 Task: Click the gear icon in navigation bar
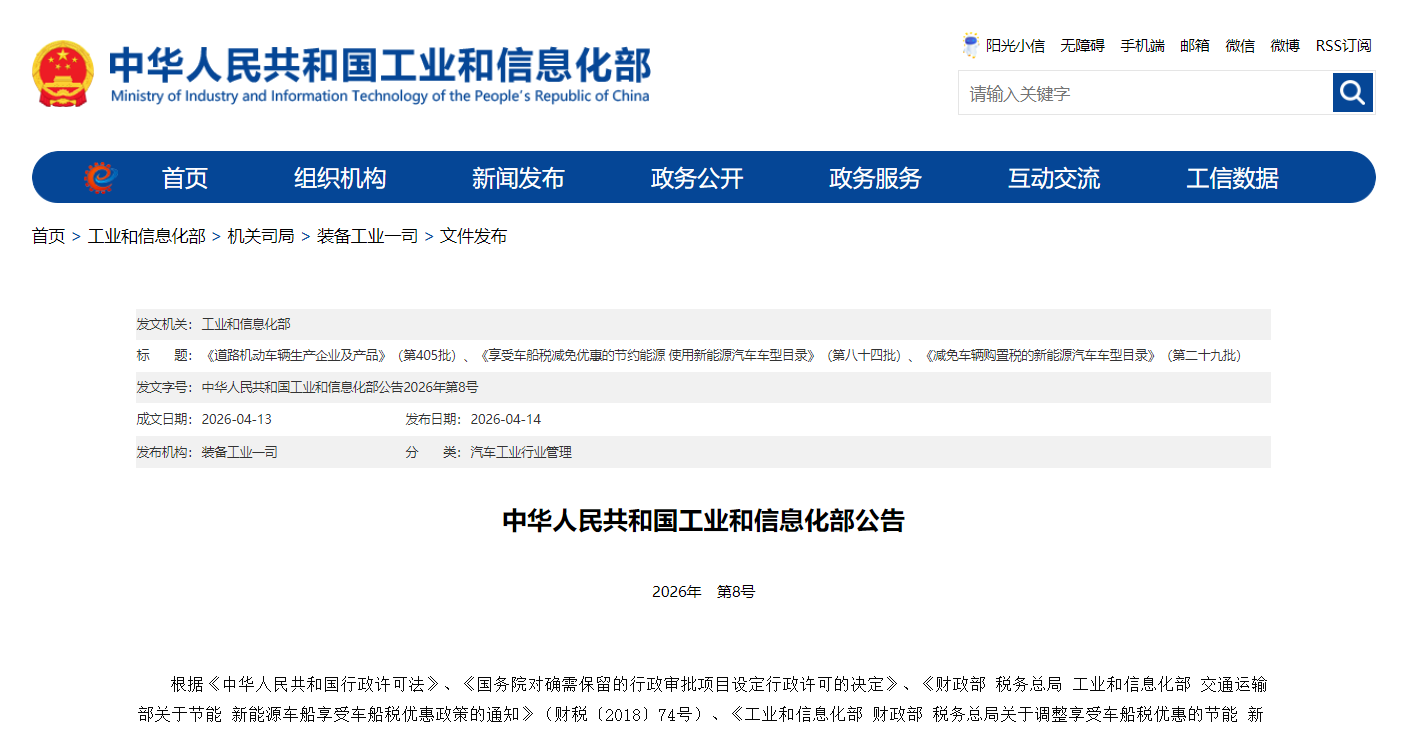pyautogui.click(x=100, y=178)
